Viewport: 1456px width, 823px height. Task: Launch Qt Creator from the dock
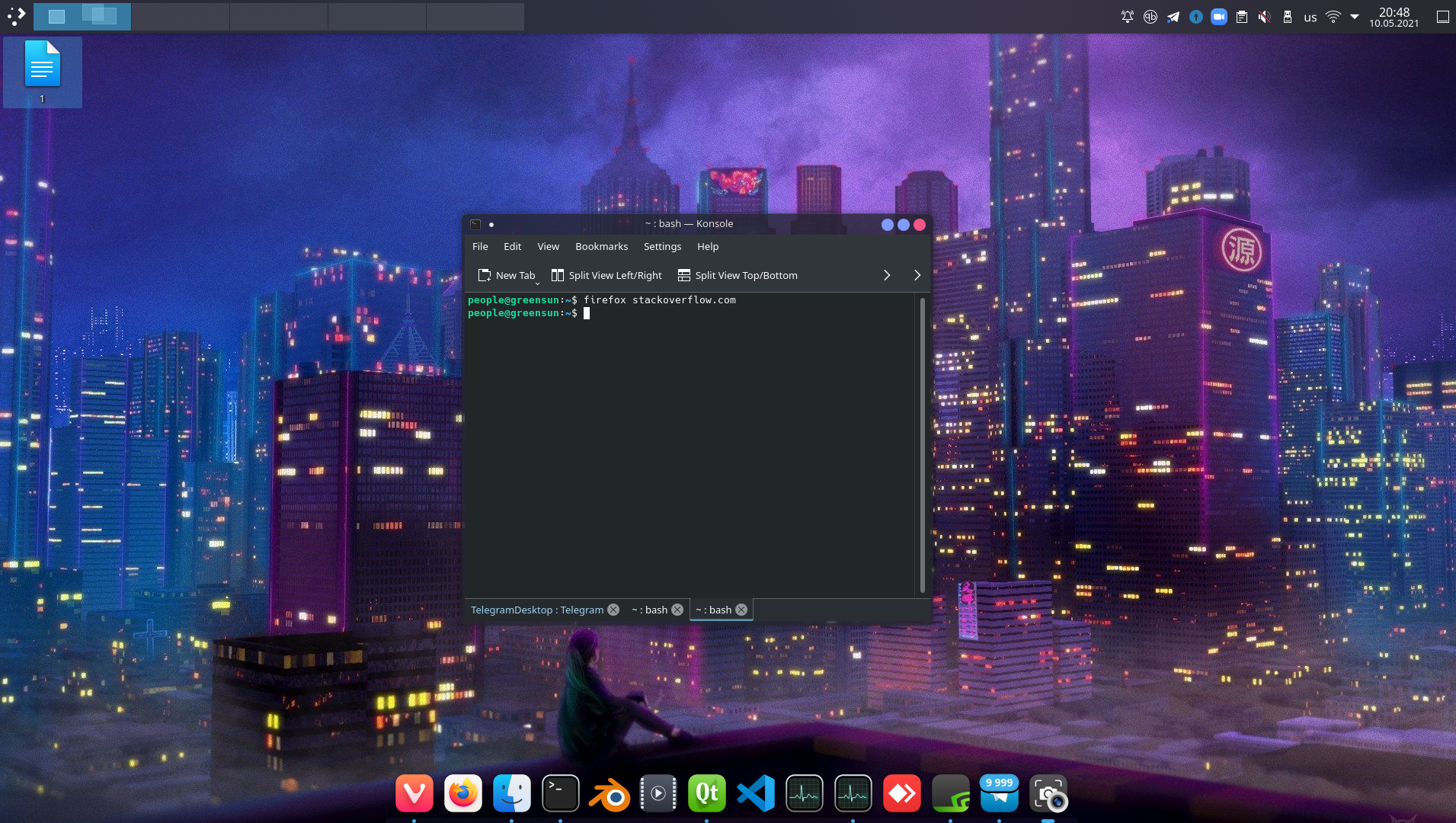(707, 794)
